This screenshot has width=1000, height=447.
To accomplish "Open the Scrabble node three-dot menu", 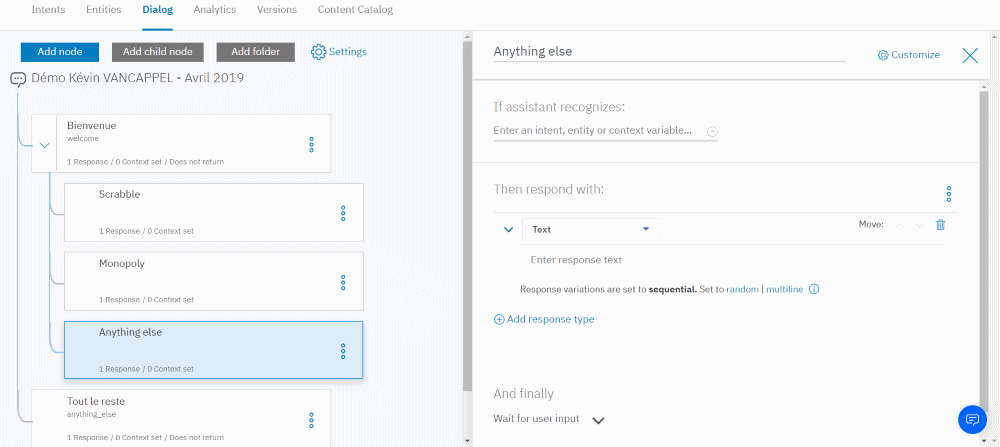I will [x=343, y=213].
